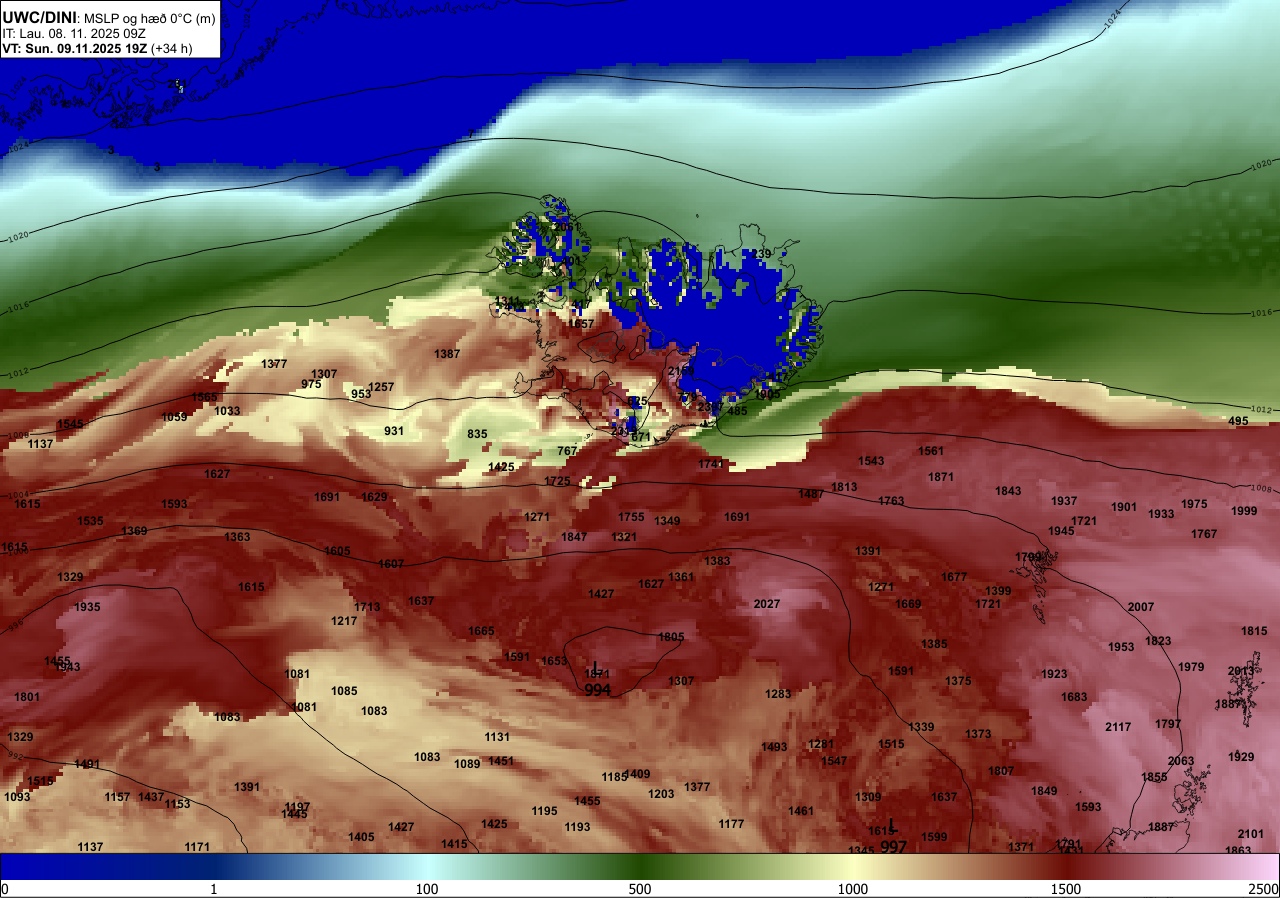Click the green legend segment between 100 and 500
Image resolution: width=1280 pixels, height=898 pixels.
click(533, 866)
